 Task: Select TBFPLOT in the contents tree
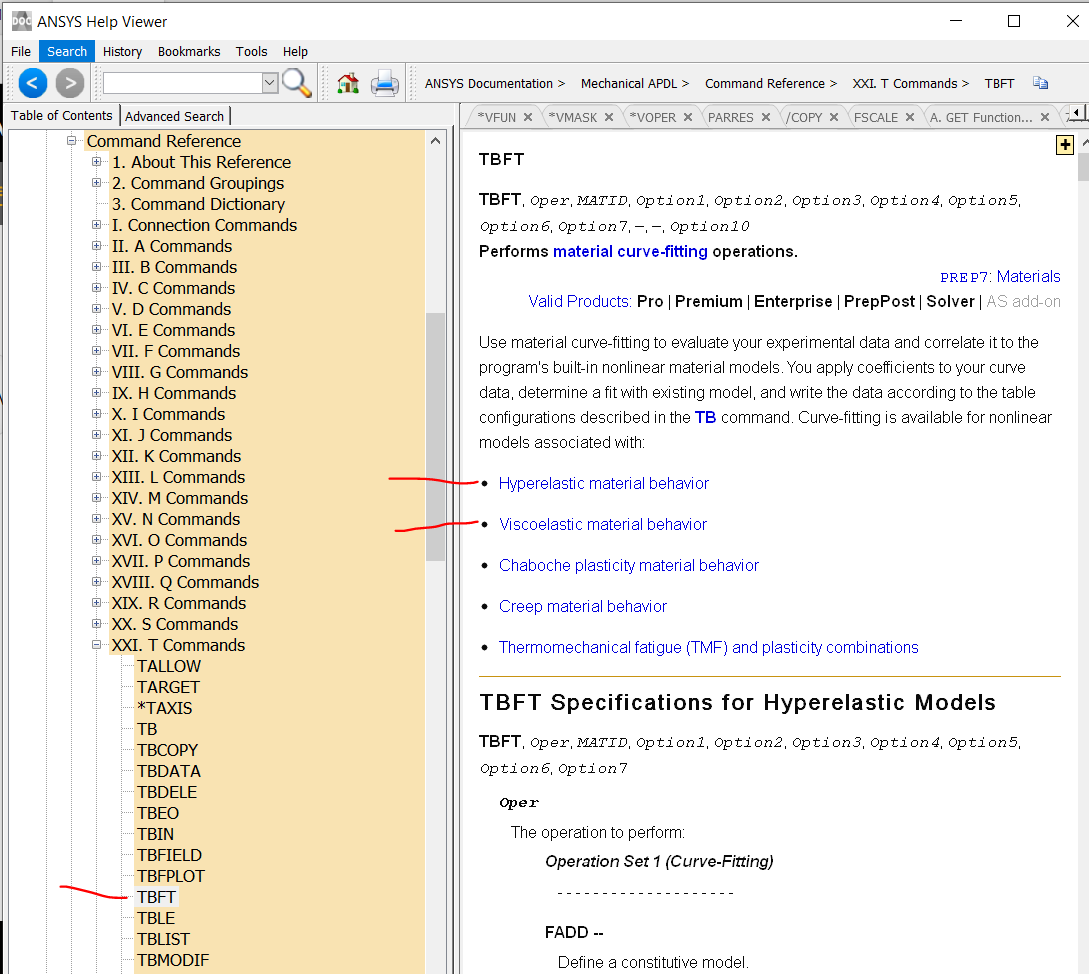171,876
